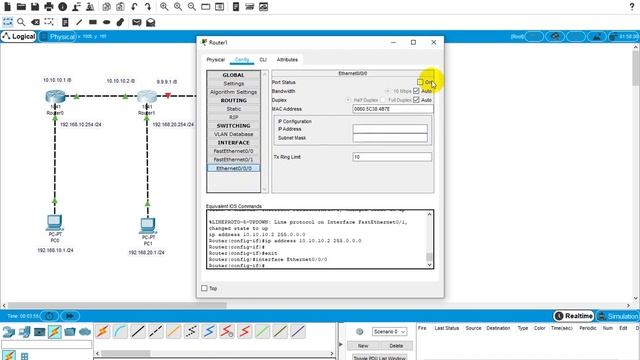The height and width of the screenshot is (360, 640).
Task: Open the Attributes tab in Router1
Action: click(x=287, y=60)
